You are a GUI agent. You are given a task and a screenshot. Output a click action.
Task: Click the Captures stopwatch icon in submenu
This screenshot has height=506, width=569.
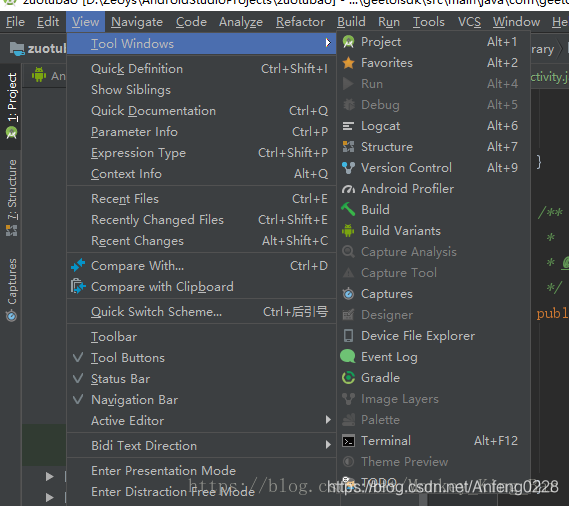point(348,294)
